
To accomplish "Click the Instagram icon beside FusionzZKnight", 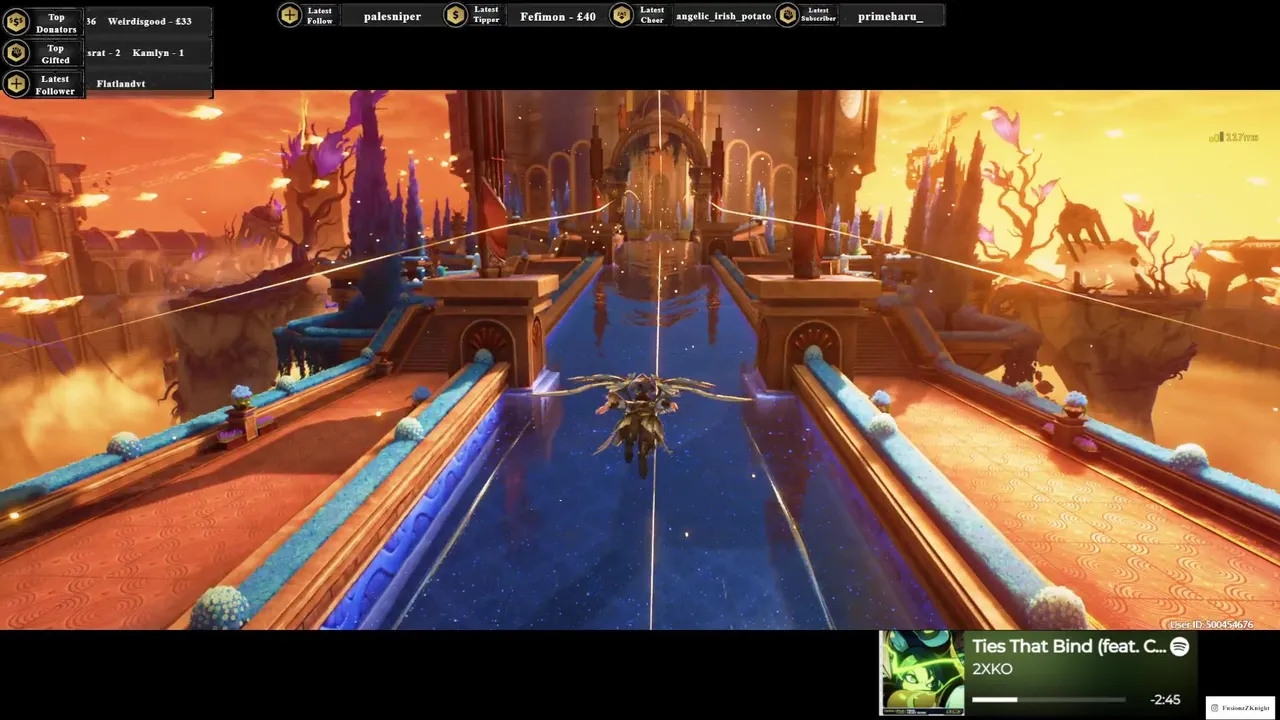I will 1215,708.
